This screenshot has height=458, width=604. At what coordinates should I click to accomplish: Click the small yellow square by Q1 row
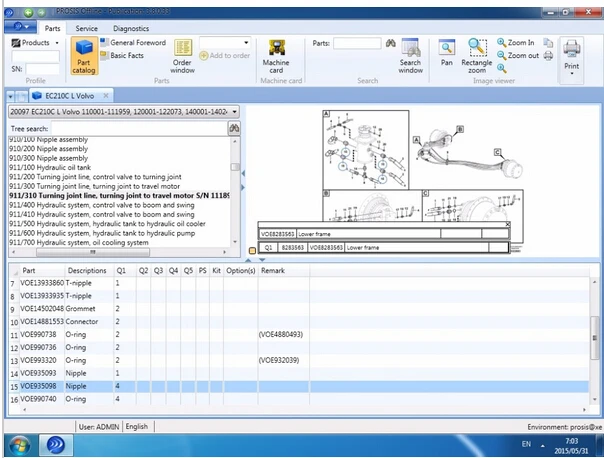pyautogui.click(x=252, y=250)
